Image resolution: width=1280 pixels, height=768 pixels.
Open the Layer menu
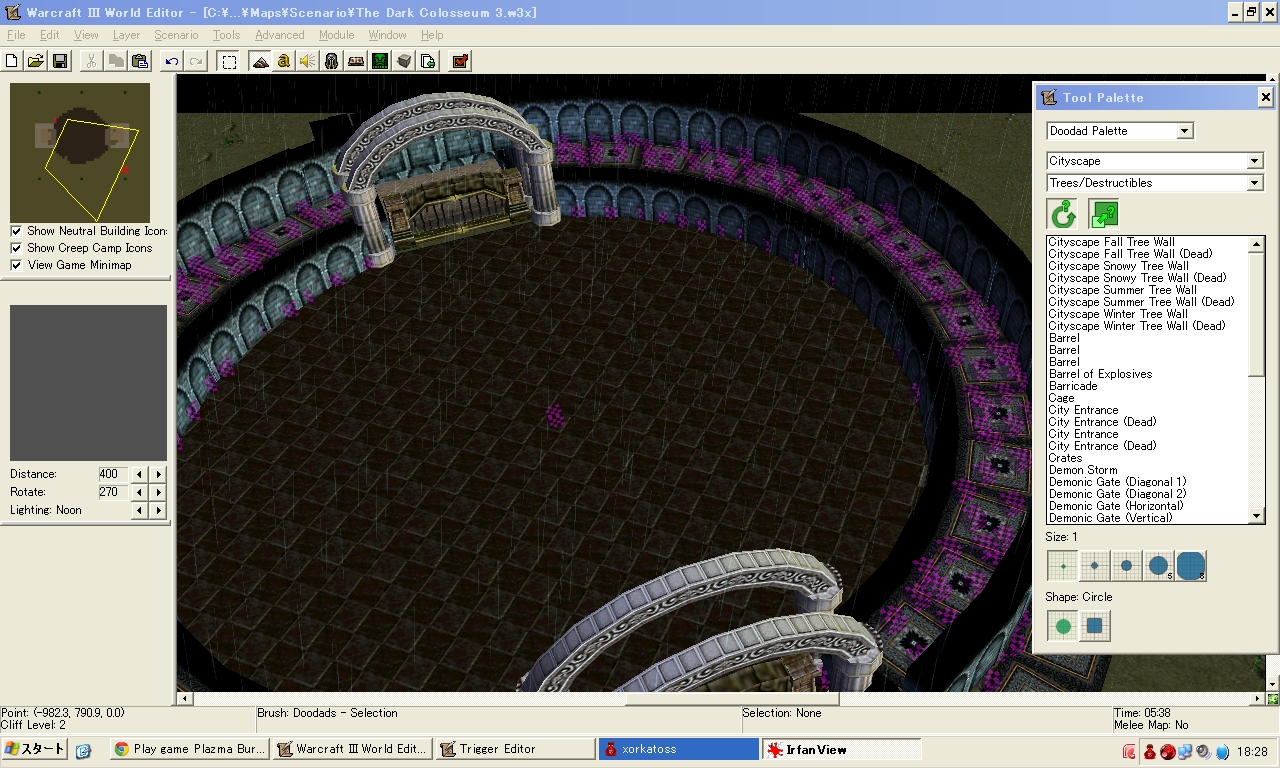click(126, 35)
